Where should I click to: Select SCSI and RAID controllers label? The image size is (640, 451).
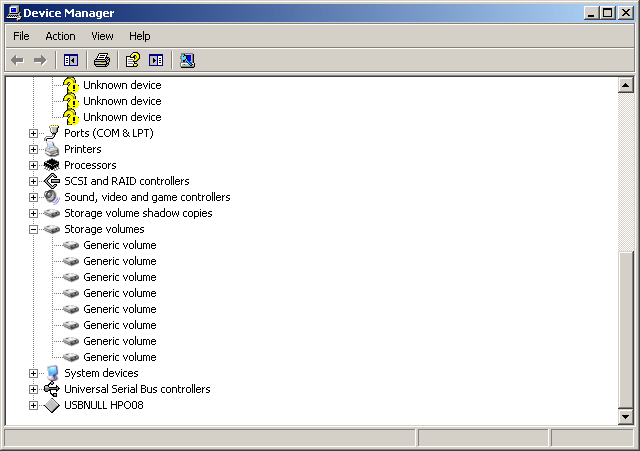pyautogui.click(x=127, y=181)
